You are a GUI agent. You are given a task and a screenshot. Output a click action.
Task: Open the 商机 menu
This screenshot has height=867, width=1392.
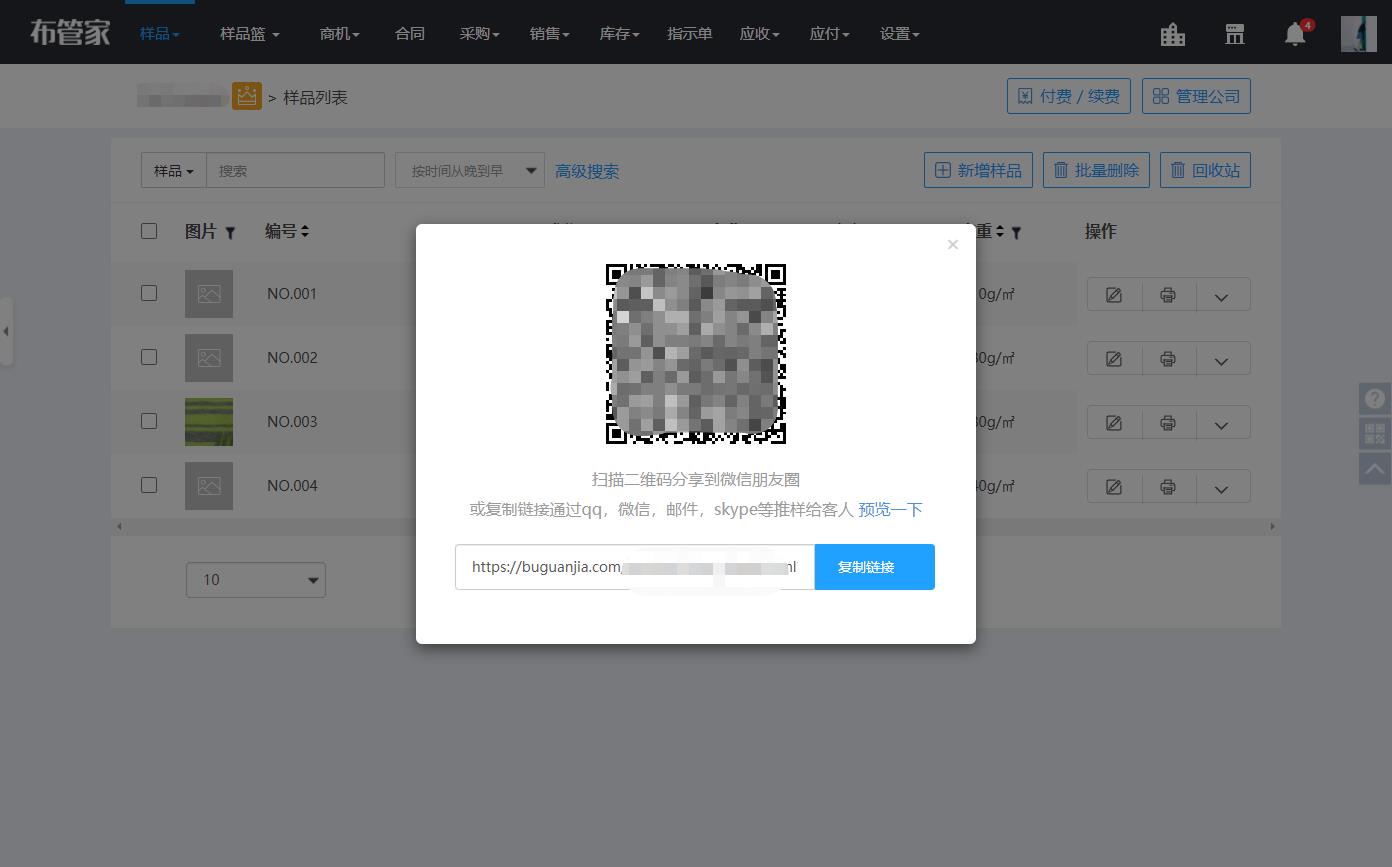coord(340,34)
